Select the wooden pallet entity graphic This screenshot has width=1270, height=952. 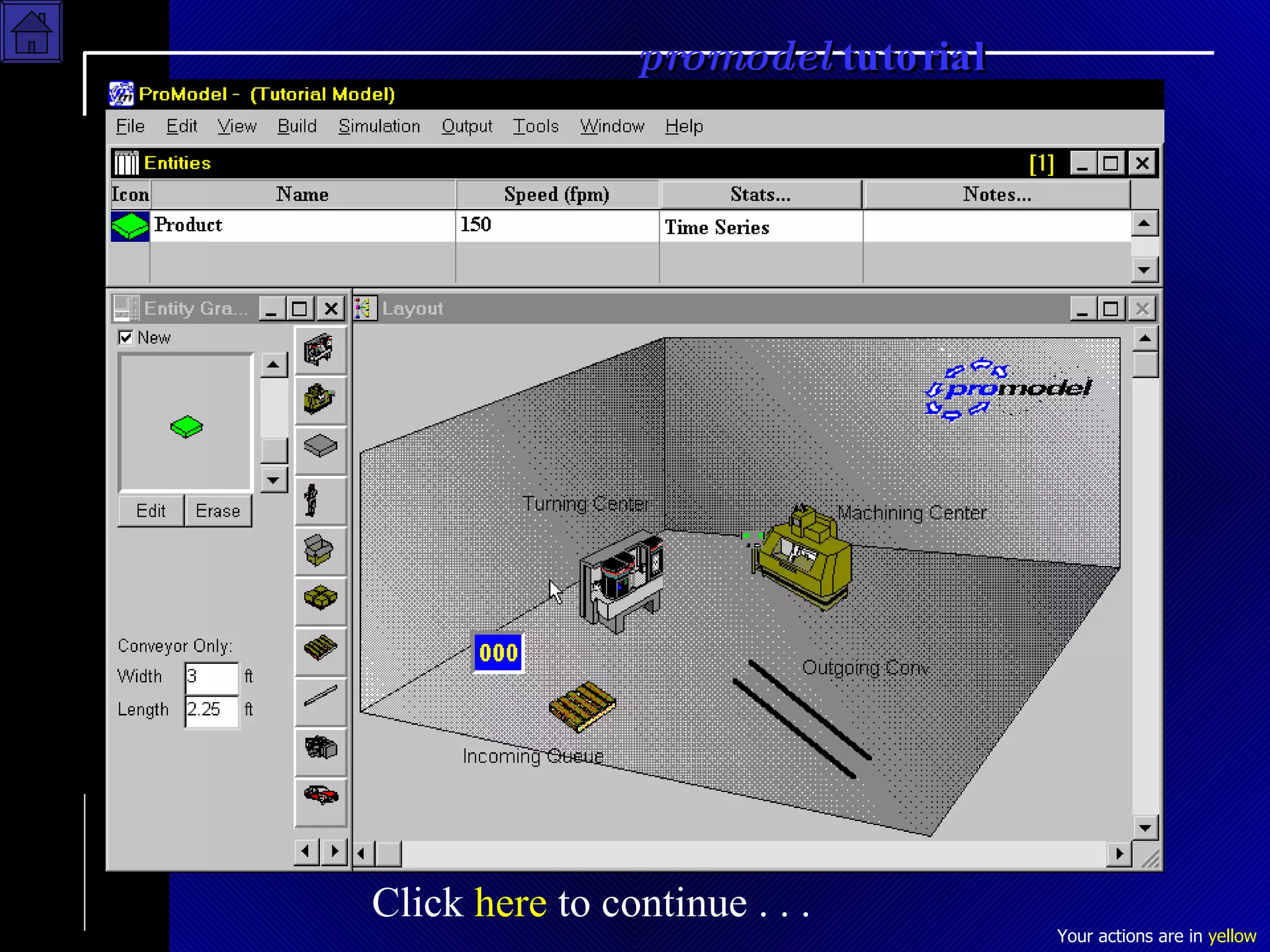320,651
